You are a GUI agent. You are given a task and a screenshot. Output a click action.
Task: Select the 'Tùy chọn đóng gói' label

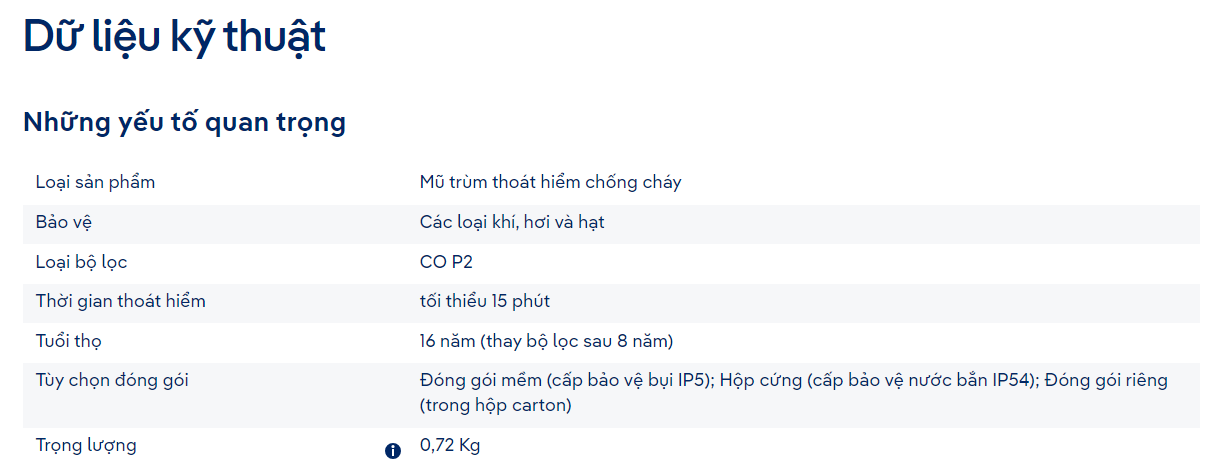[x=112, y=380]
